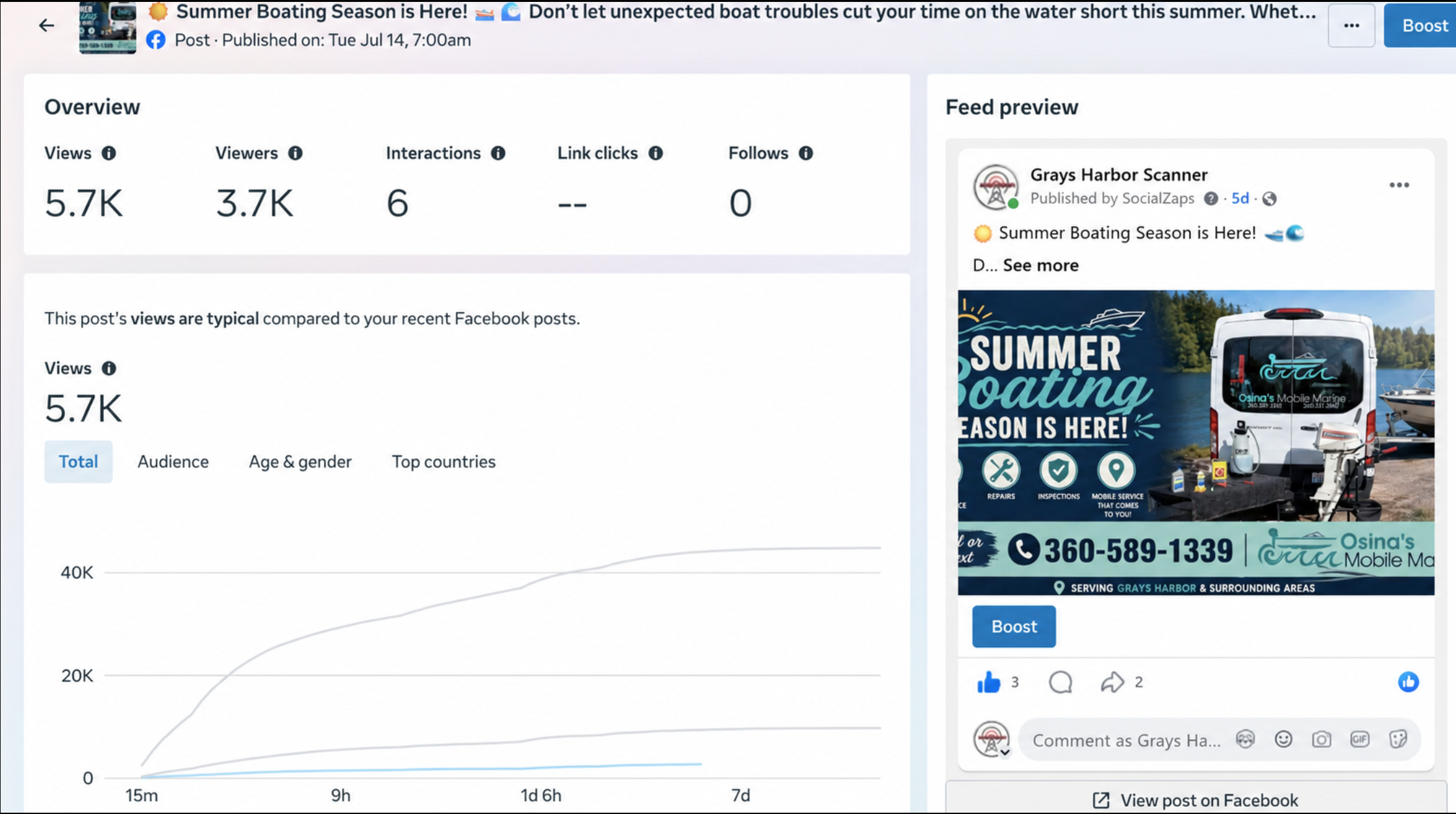Click the 5.7K Views value in Overview
This screenshot has width=1456, height=814.
(83, 203)
